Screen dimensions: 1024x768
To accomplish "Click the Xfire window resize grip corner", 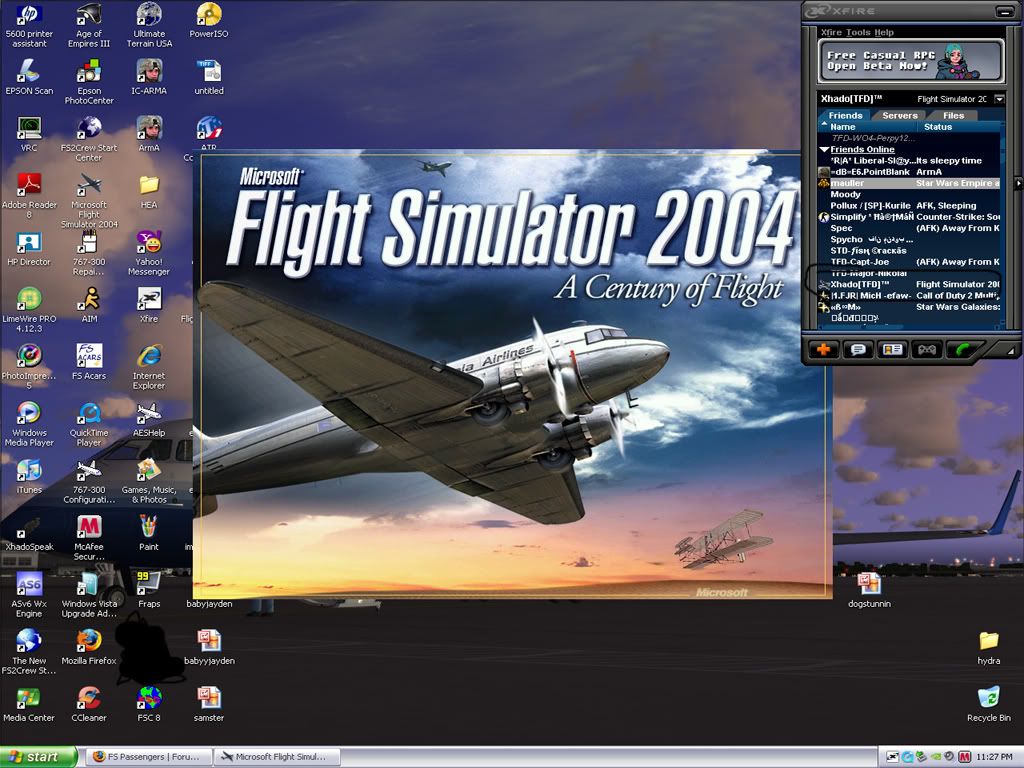I will tap(1011, 352).
